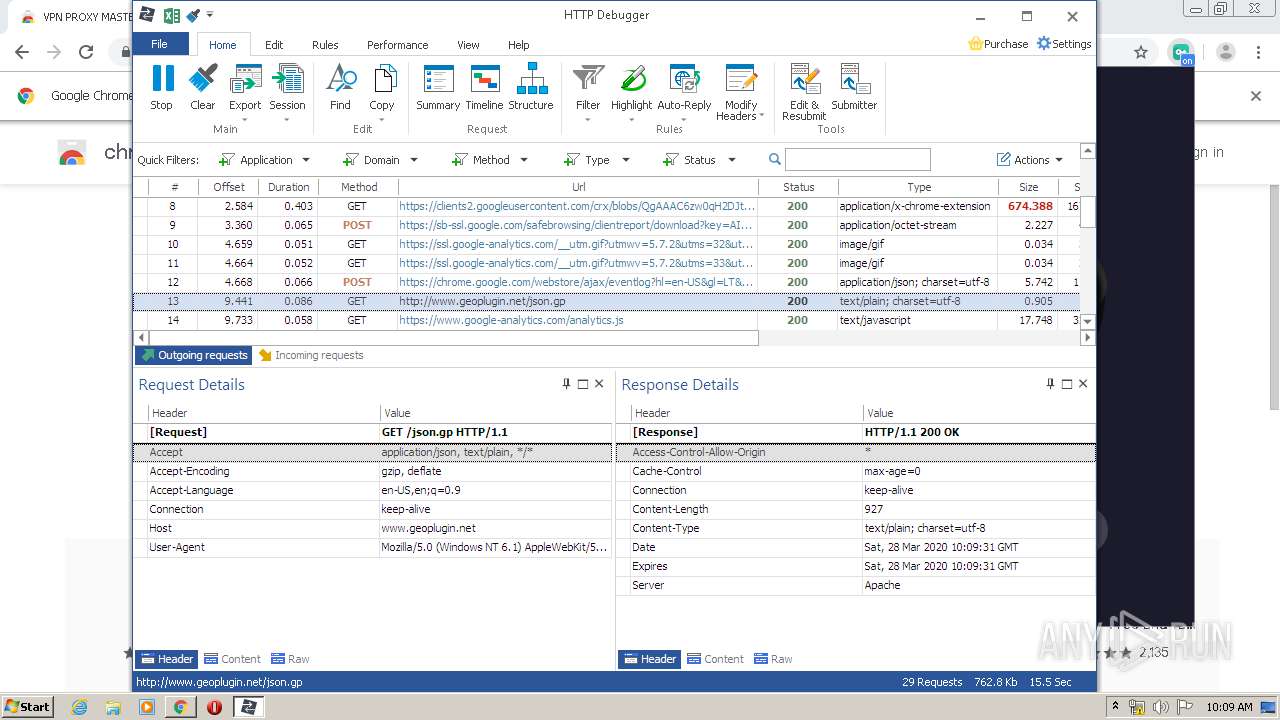Select the Content-Length response header row
This screenshot has width=1280, height=720.
tap(856, 509)
